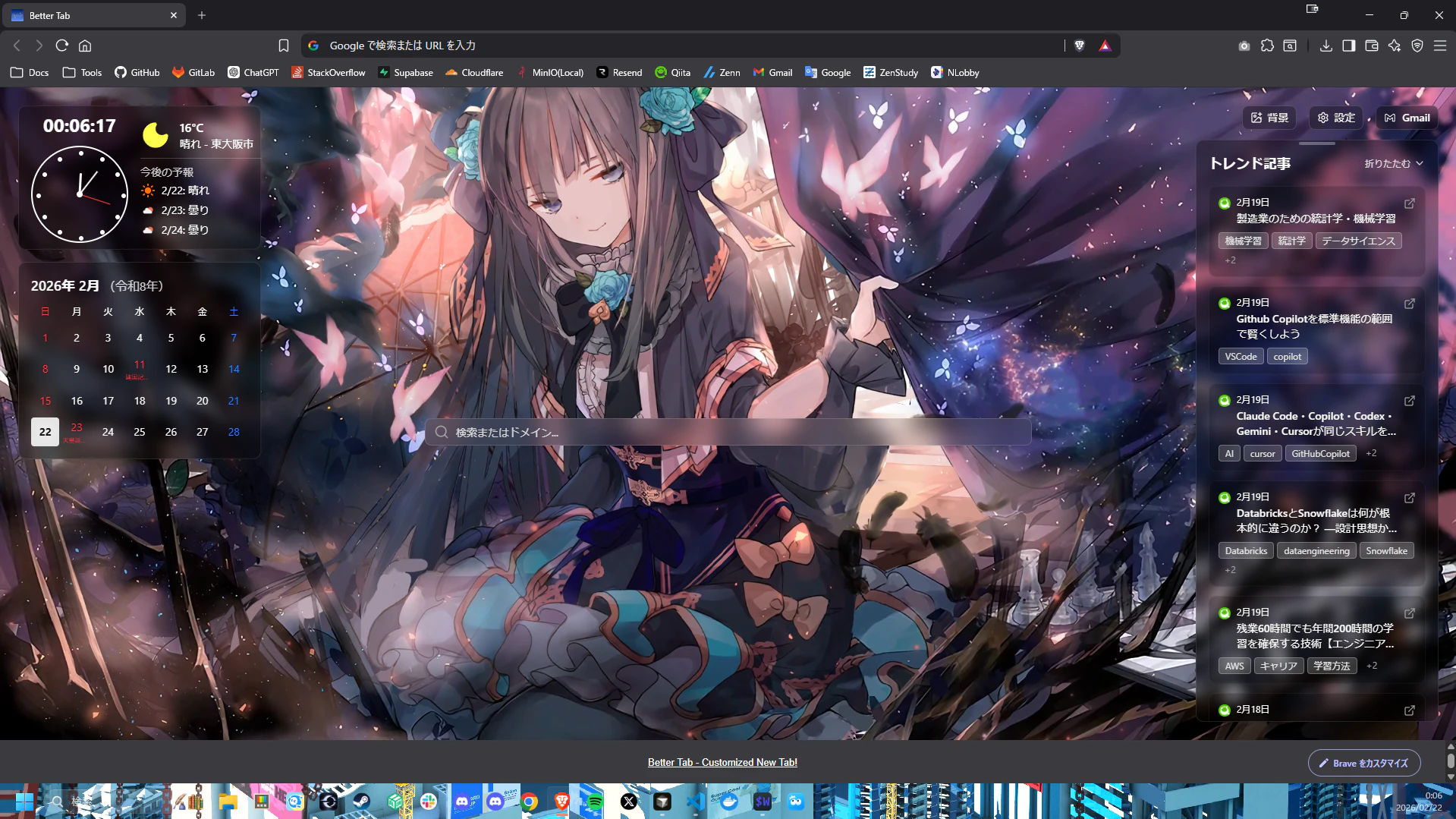The image size is (1456, 819).
Task: Open Brave Rewards triangle icon
Action: coord(1105,46)
